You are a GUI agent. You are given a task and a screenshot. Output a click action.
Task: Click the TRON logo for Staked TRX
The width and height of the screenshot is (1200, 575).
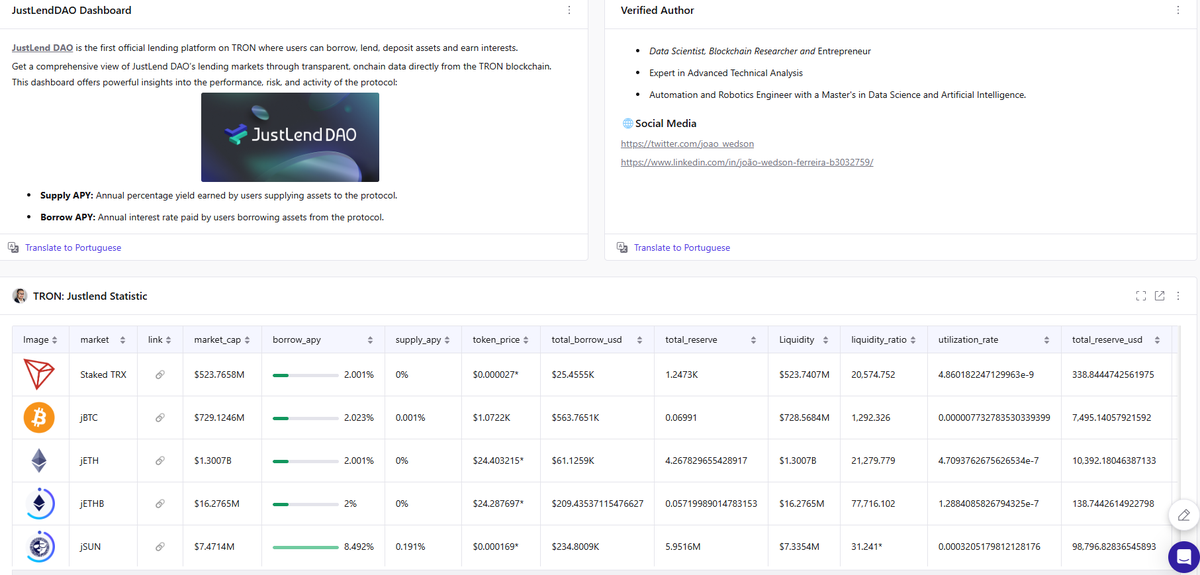click(40, 375)
